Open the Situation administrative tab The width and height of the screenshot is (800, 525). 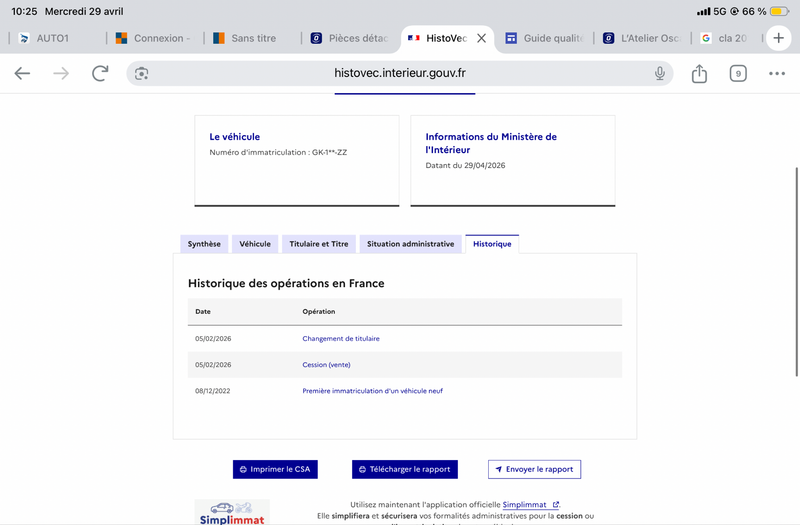coord(410,244)
